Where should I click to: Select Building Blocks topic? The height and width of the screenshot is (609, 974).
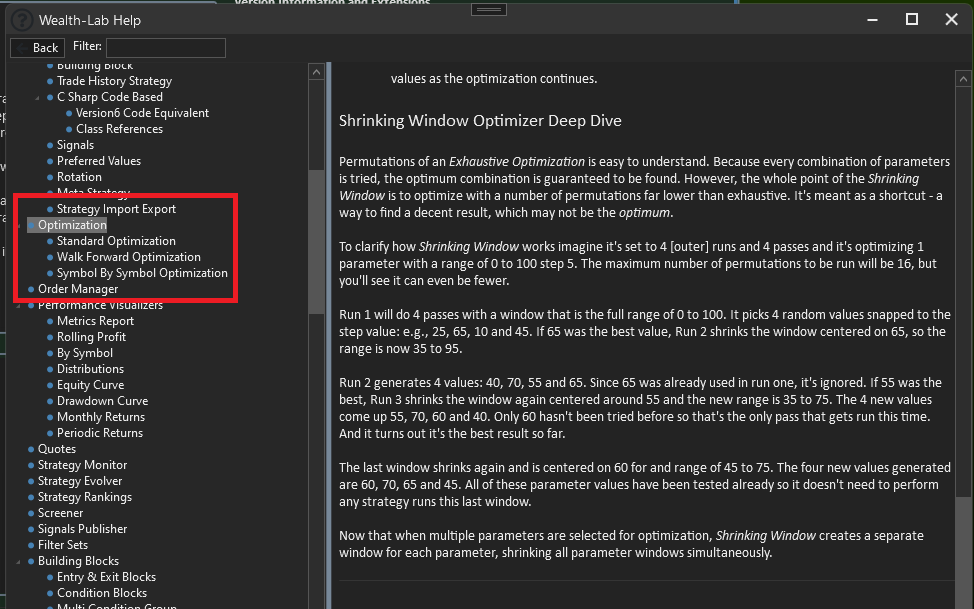point(78,561)
